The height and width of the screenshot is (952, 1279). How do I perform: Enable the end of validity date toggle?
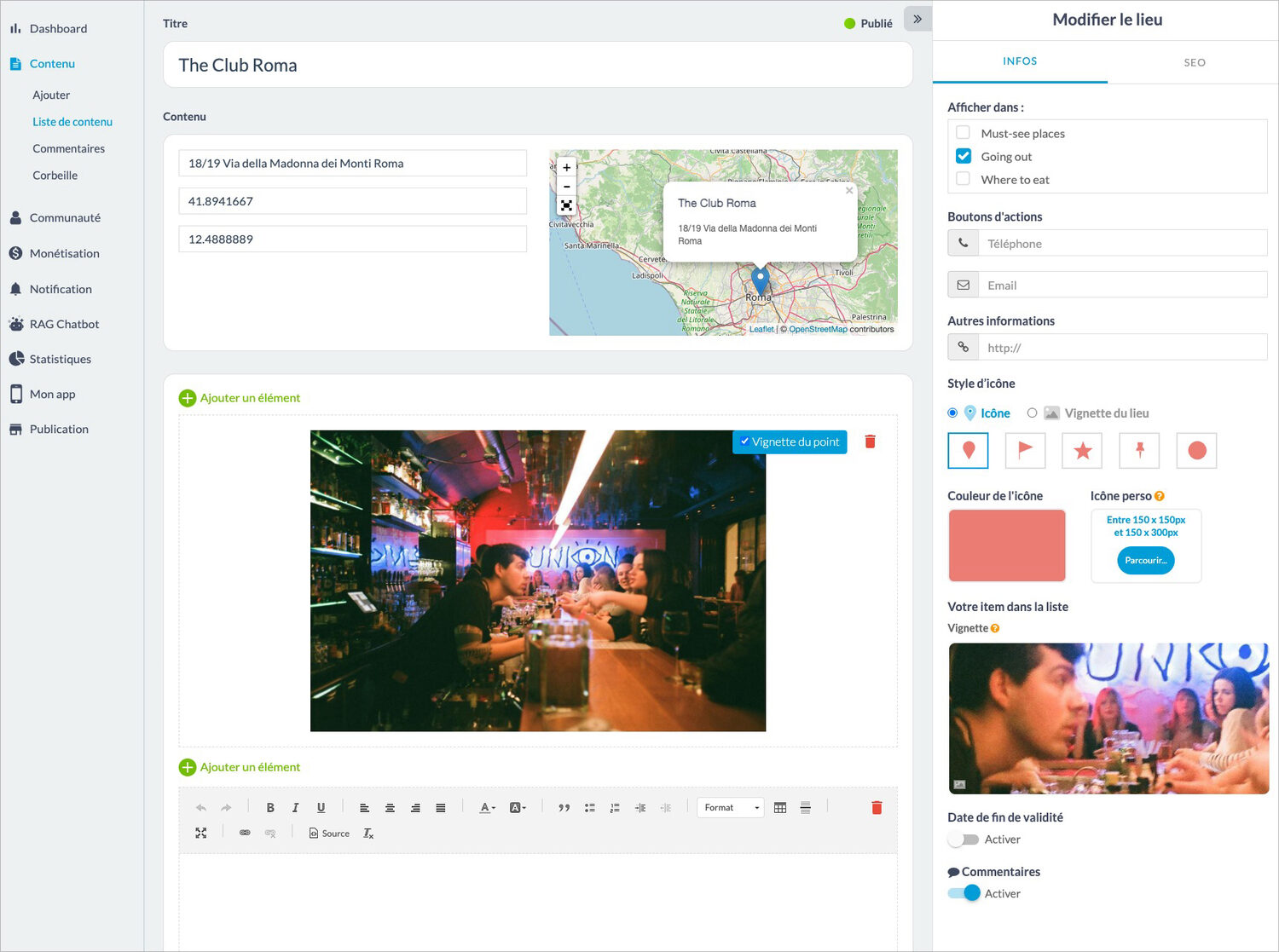pos(964,839)
